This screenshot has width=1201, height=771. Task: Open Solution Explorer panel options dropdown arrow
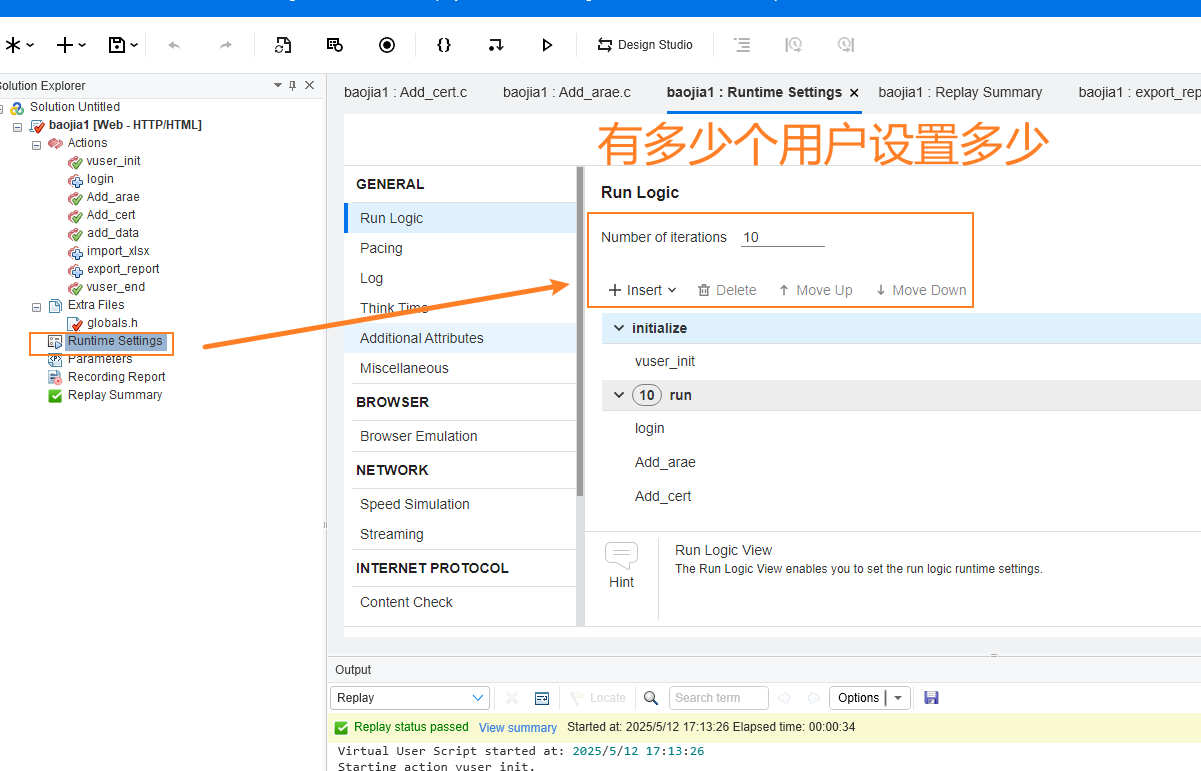click(278, 86)
